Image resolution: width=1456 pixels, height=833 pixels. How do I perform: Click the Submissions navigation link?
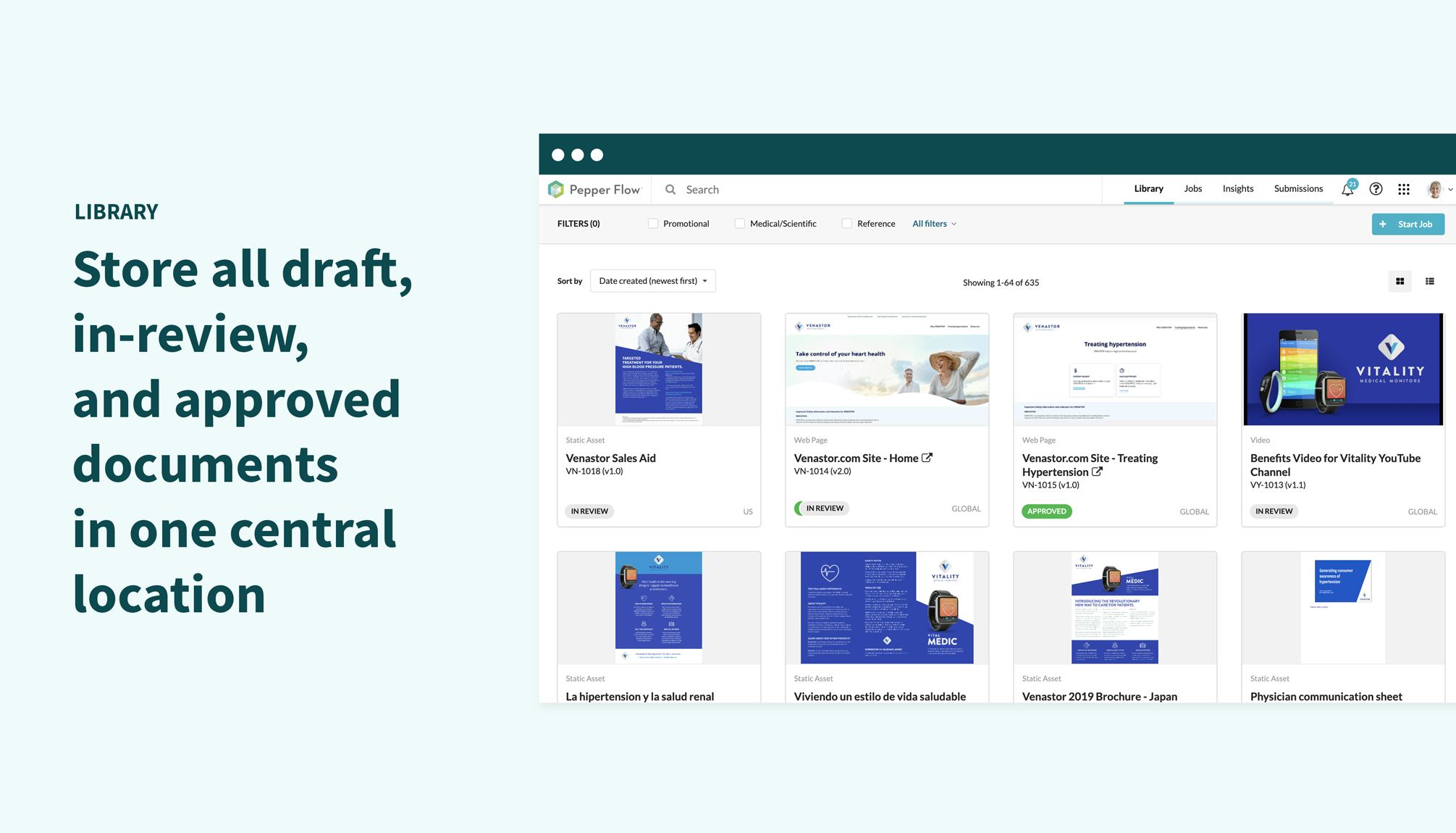pos(1298,189)
